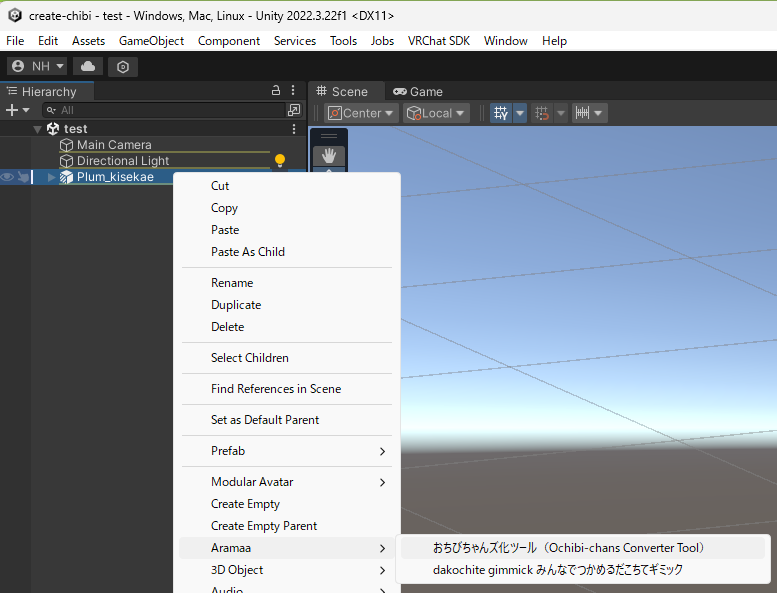The image size is (777, 593).
Task: Choose Paste from the context menu
Action: [287, 230]
